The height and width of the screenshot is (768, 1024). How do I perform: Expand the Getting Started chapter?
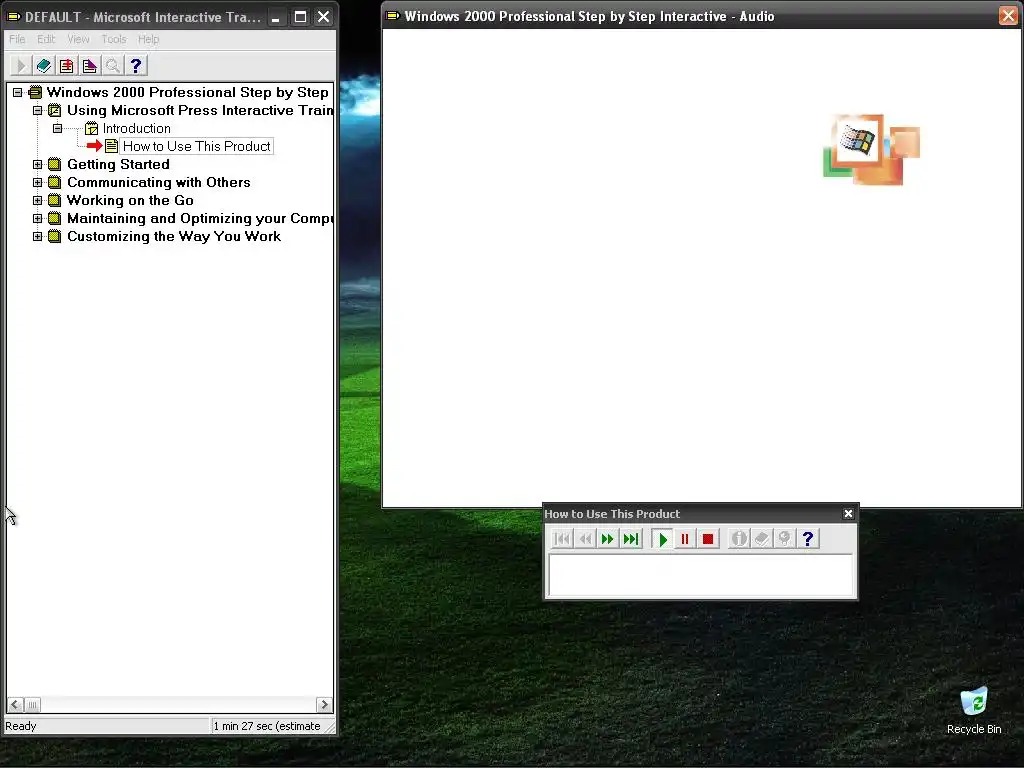tap(37, 164)
